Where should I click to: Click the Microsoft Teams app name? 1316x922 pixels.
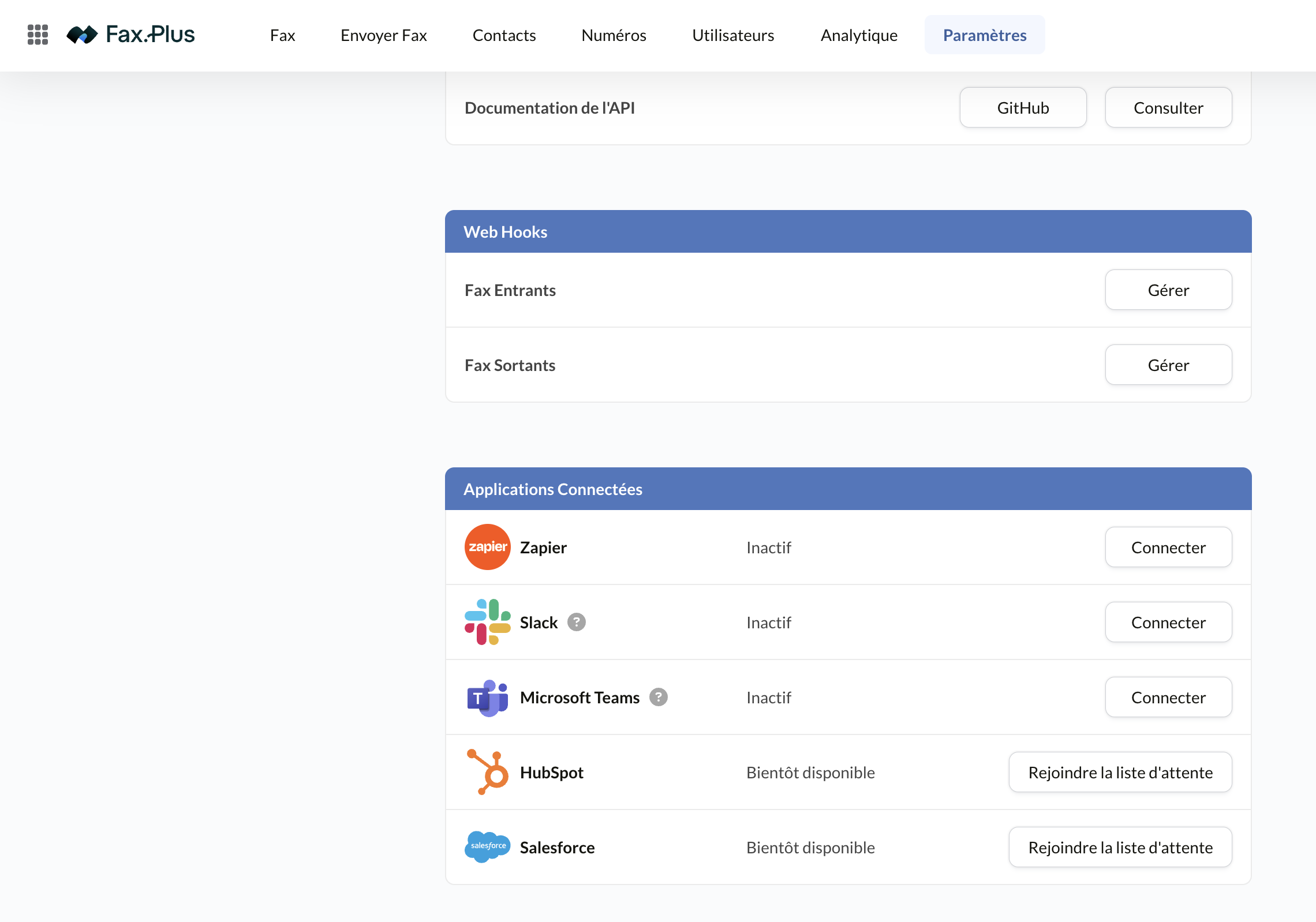(x=580, y=698)
